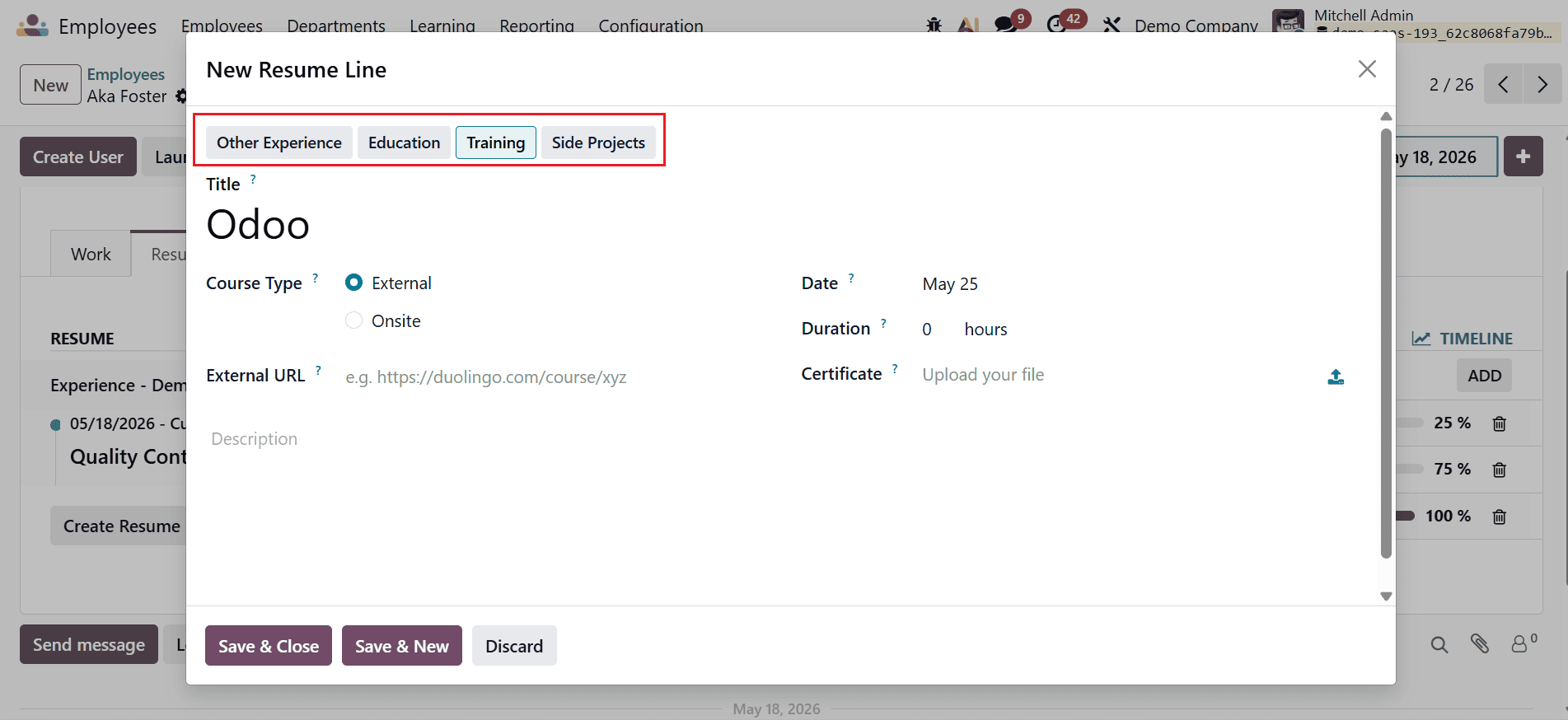Open the Employees app home icon

[x=33, y=26]
